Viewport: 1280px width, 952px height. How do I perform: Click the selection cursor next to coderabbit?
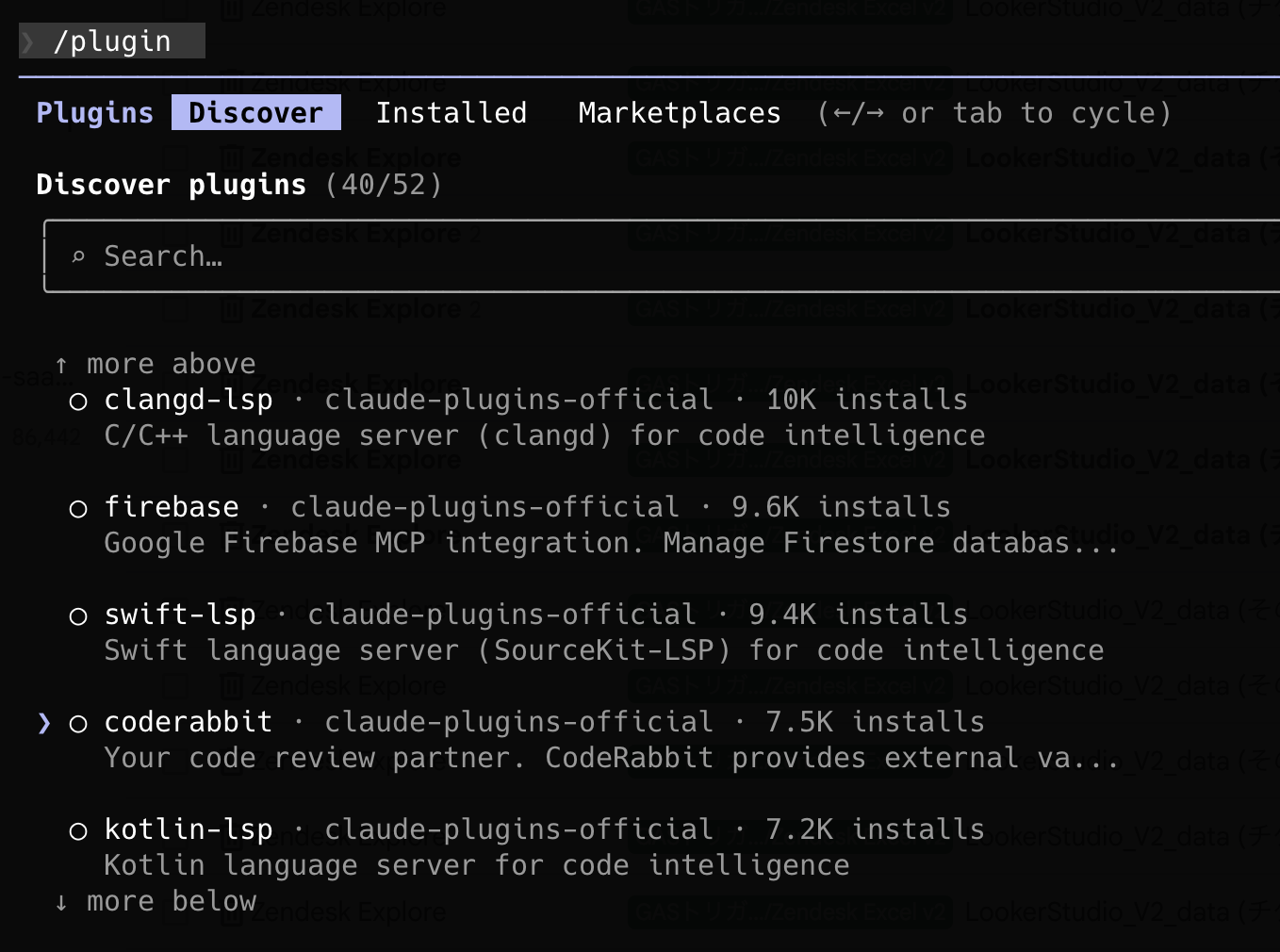pyautogui.click(x=43, y=723)
